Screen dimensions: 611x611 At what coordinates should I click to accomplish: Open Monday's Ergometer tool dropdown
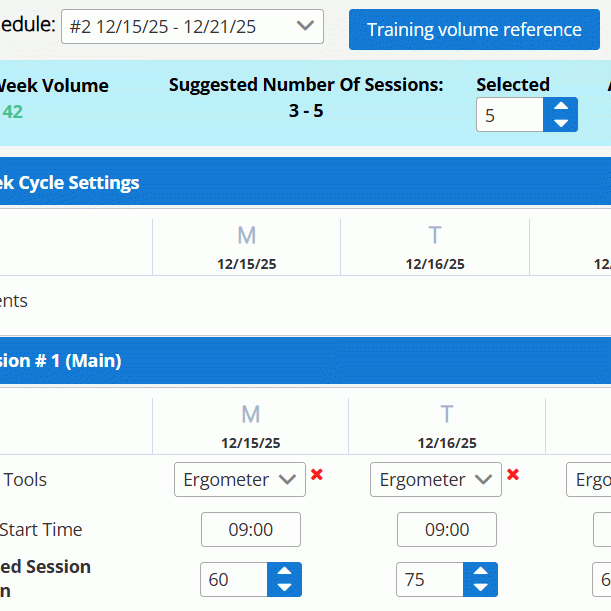click(240, 480)
